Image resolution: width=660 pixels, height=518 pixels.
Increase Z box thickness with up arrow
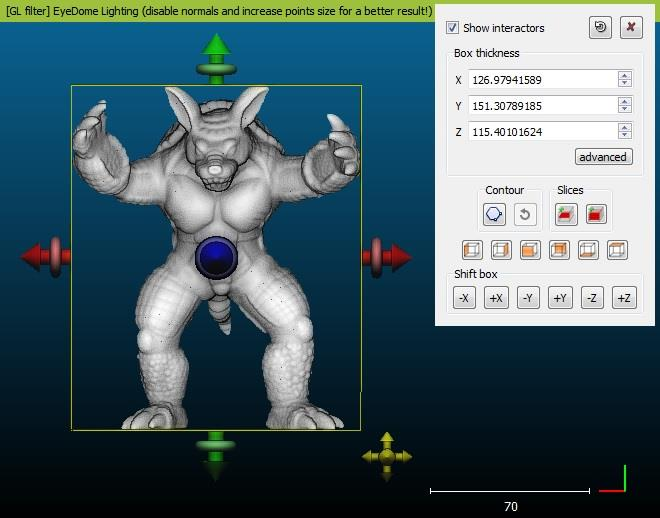625,127
